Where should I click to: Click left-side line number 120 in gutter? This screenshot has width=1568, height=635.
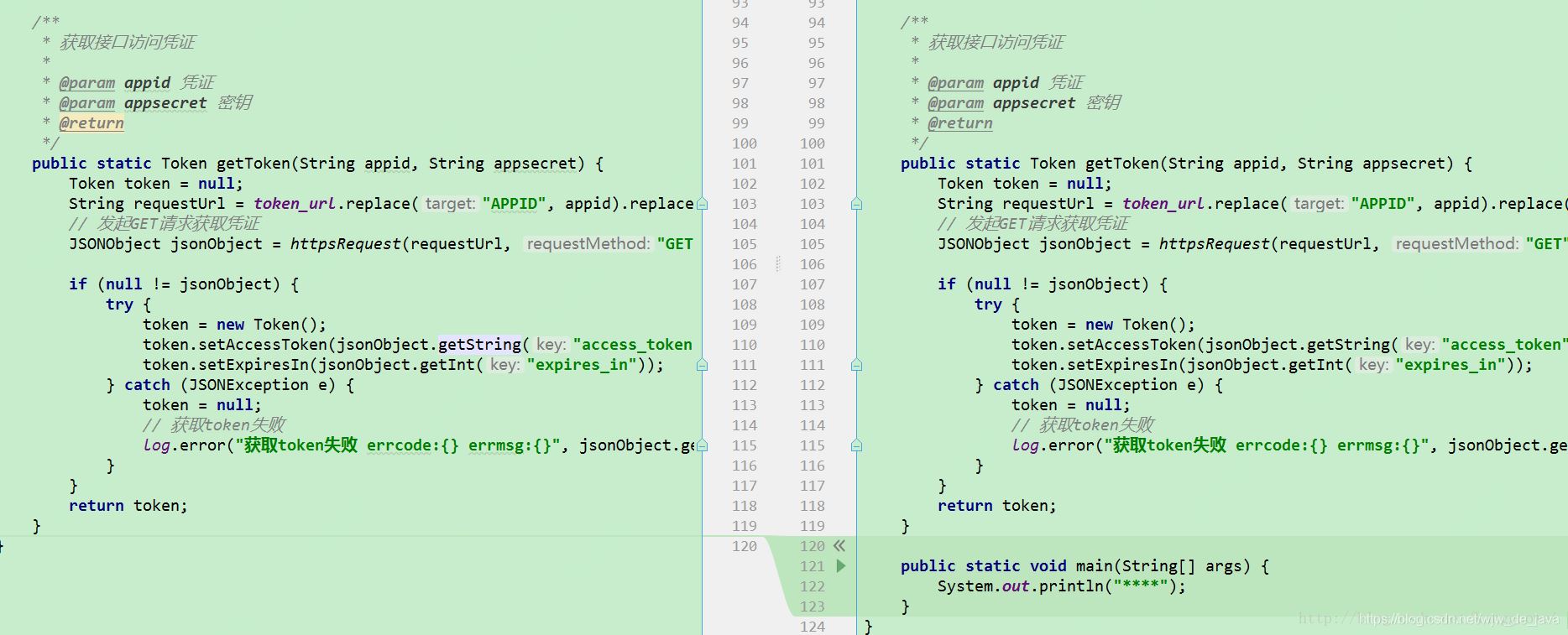(744, 546)
